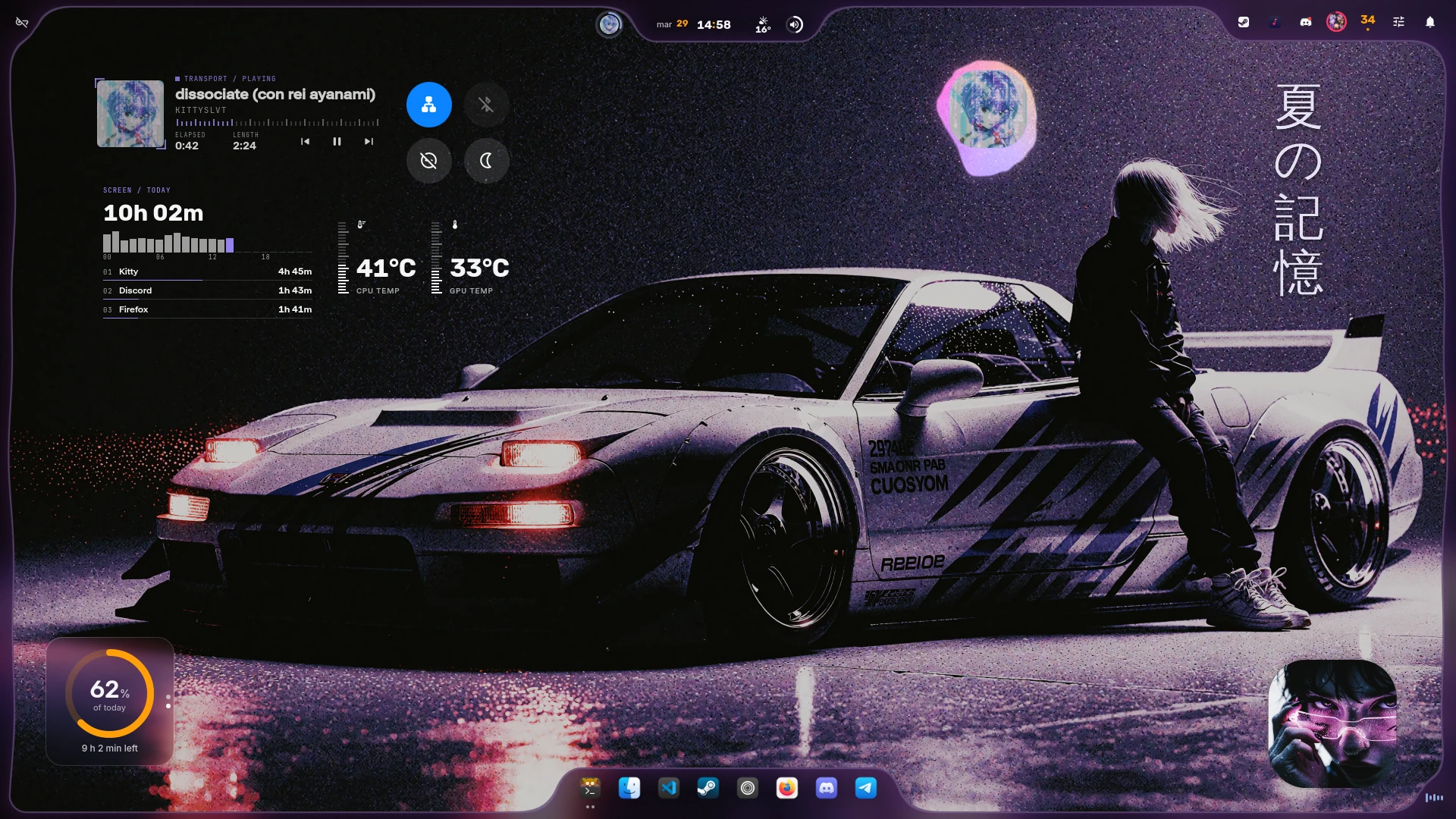Open Telegram from the dock
Screen dimensions: 1456x819
click(x=866, y=789)
